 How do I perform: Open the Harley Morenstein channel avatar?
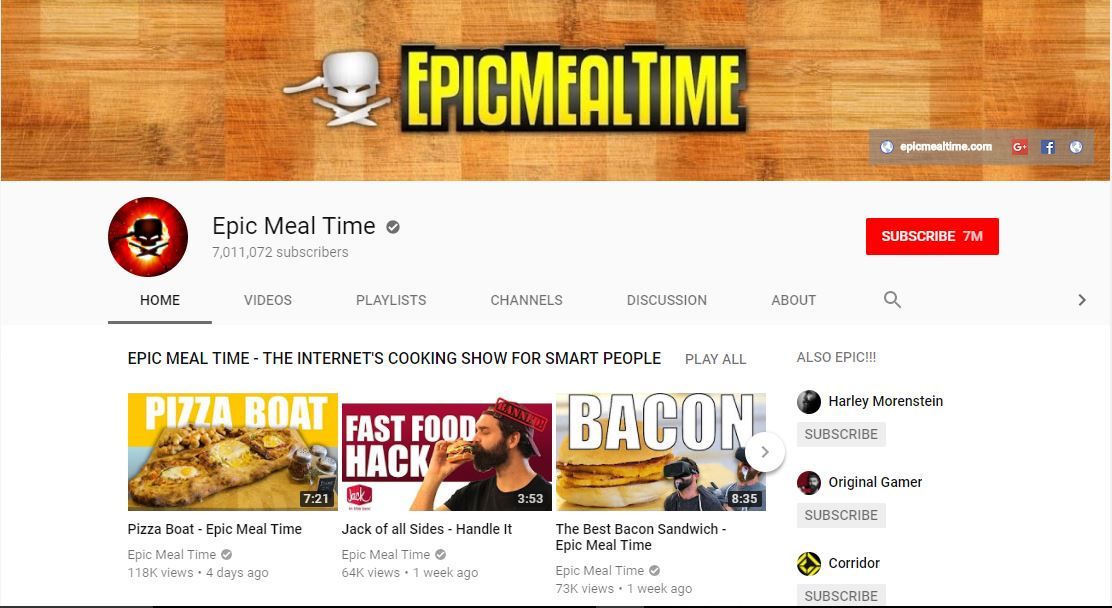coord(808,402)
